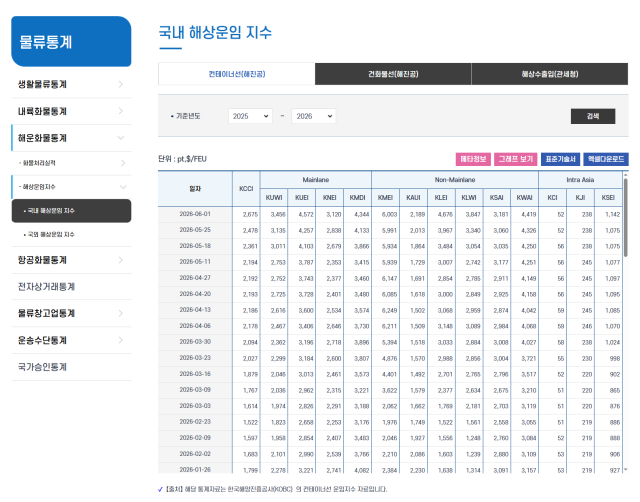640x502 pixels.
Task: Expand the 생활물류통계 menu chevron
Action: coord(120,84)
